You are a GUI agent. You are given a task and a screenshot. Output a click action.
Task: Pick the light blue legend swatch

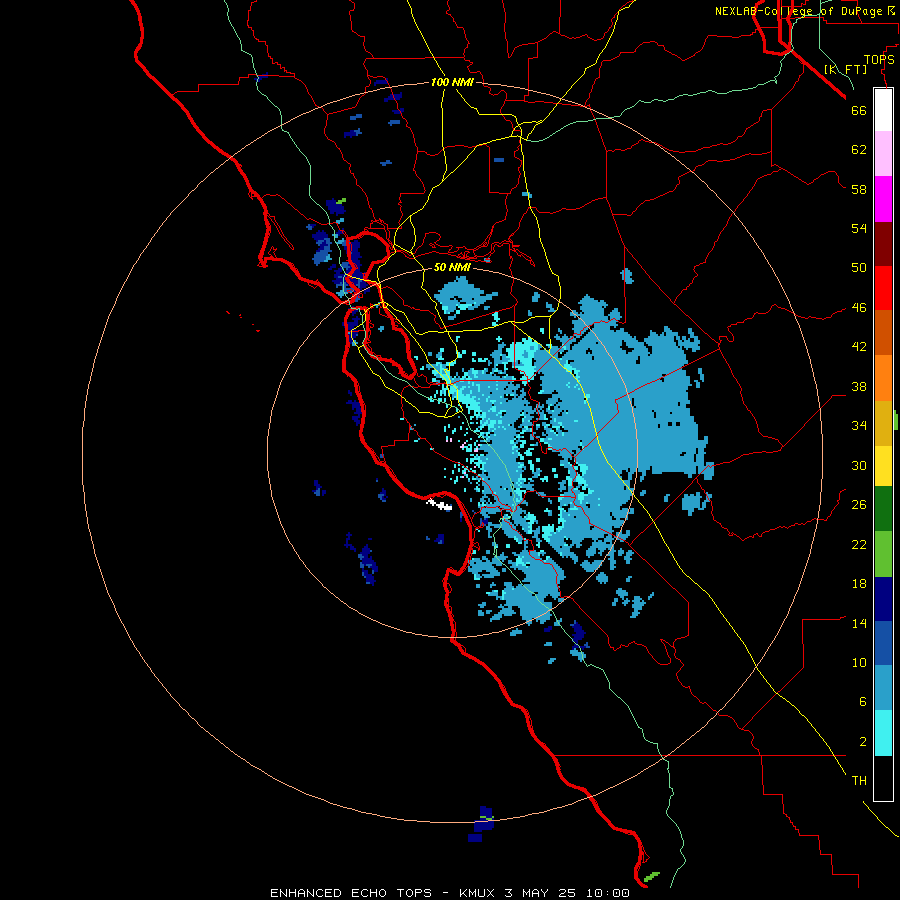coord(883,688)
